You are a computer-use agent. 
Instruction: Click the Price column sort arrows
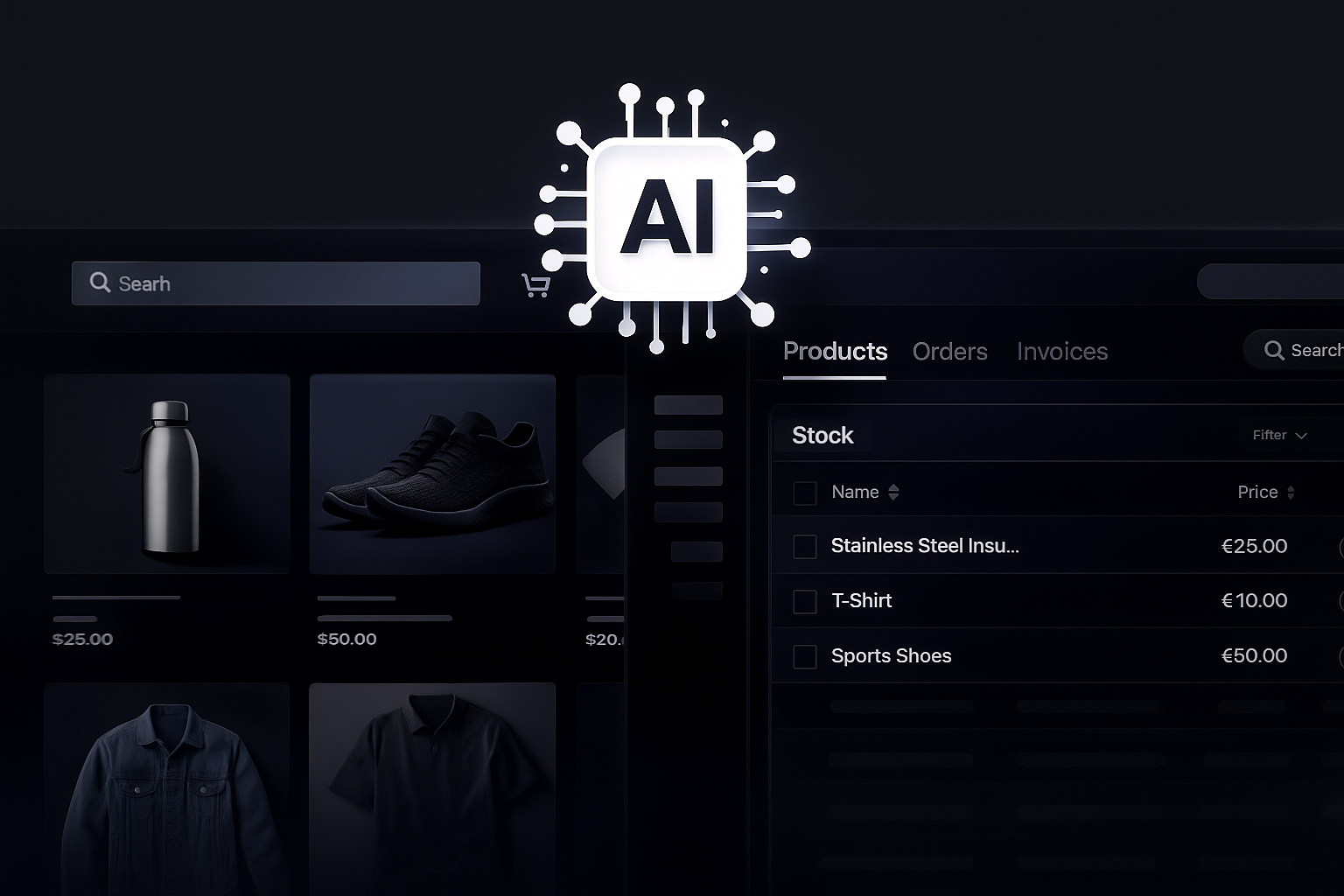coord(1291,493)
